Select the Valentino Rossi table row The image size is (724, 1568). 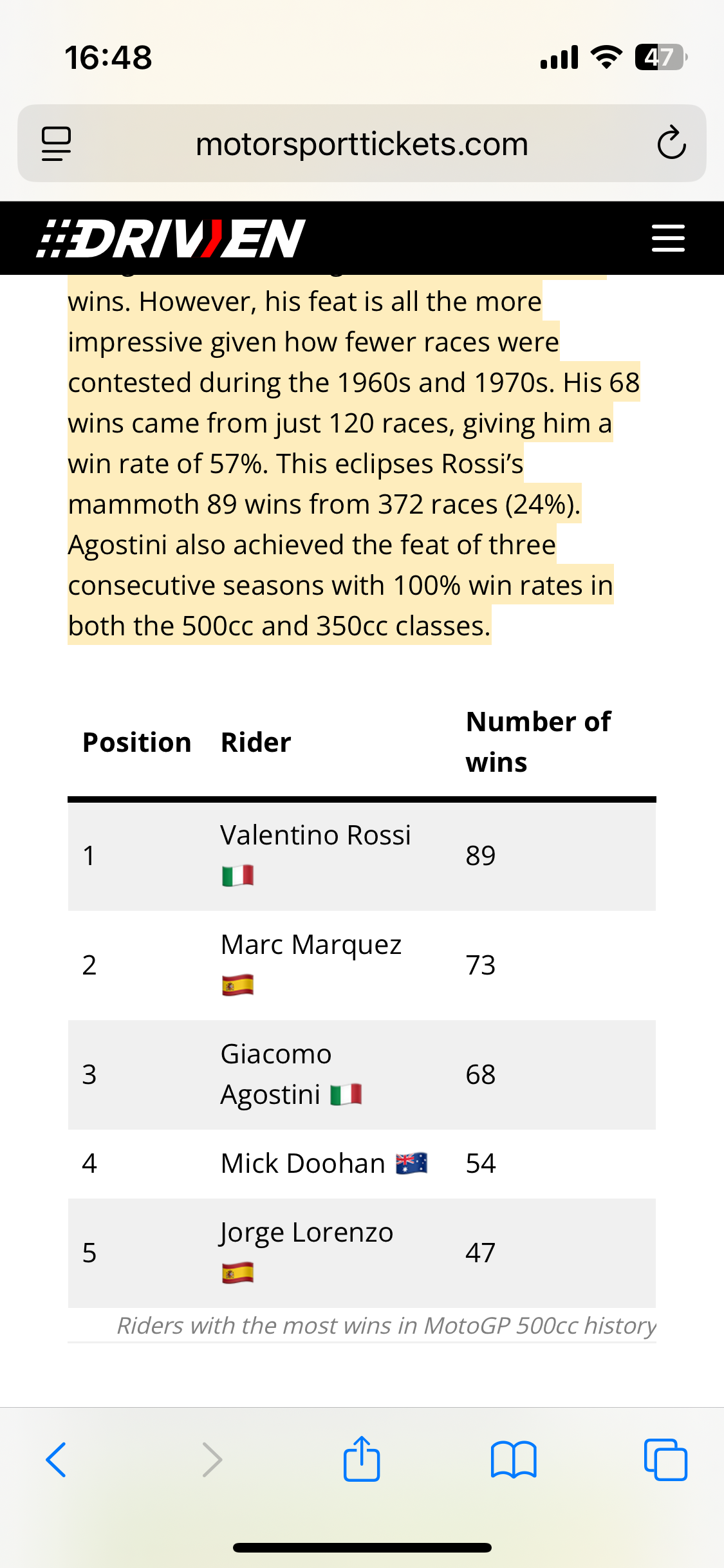362,855
